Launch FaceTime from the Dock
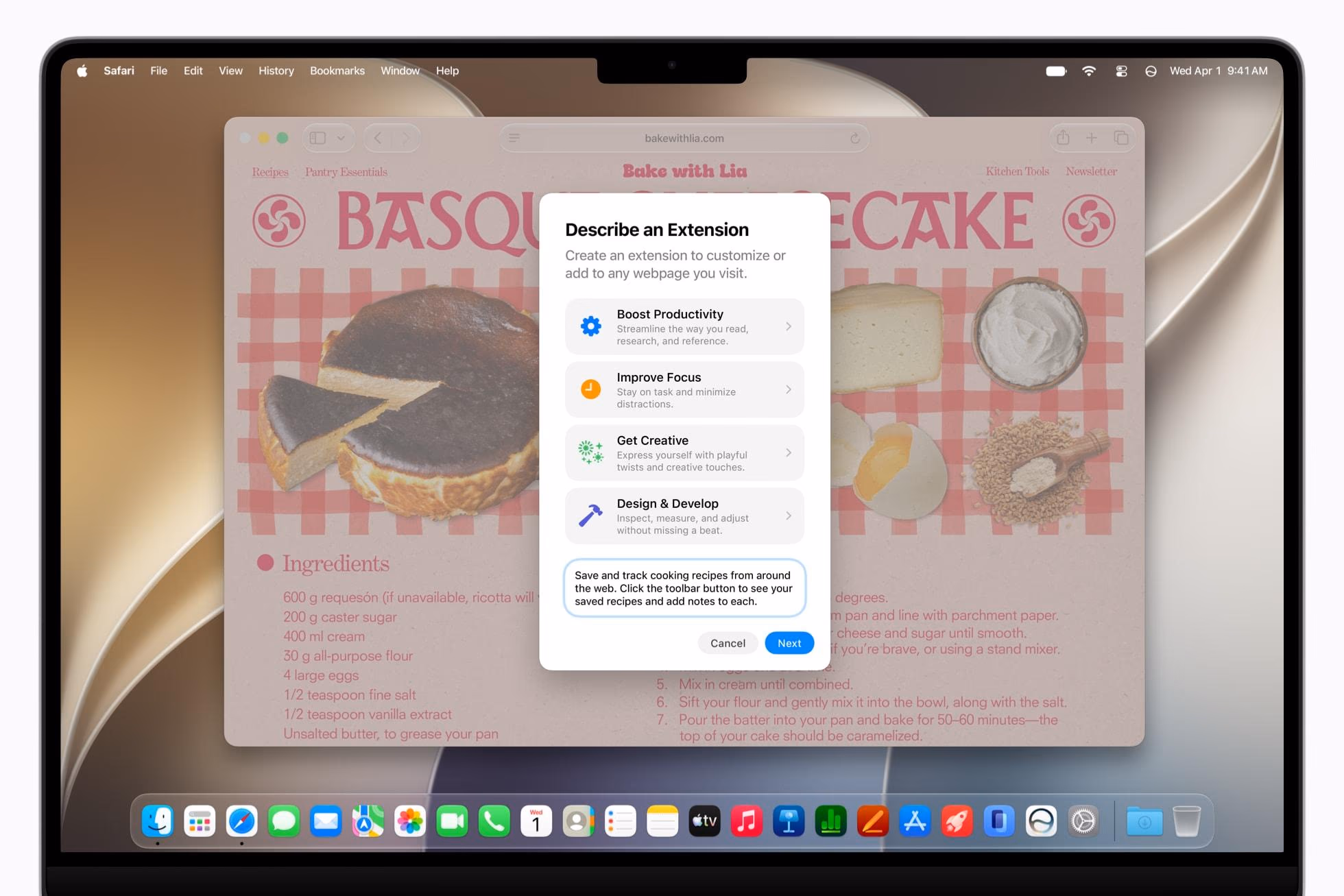 pos(452,821)
